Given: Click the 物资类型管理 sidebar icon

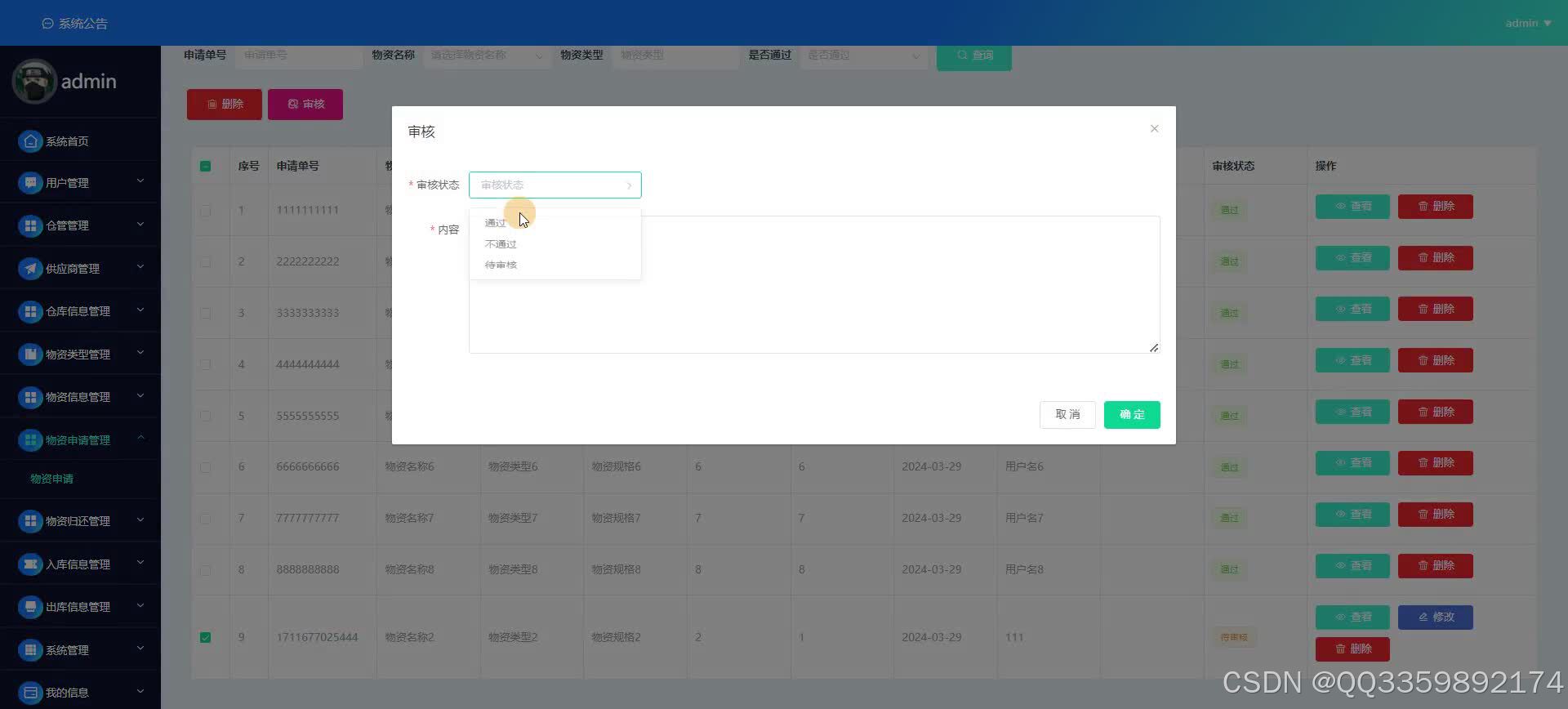Looking at the screenshot, I should [x=30, y=354].
